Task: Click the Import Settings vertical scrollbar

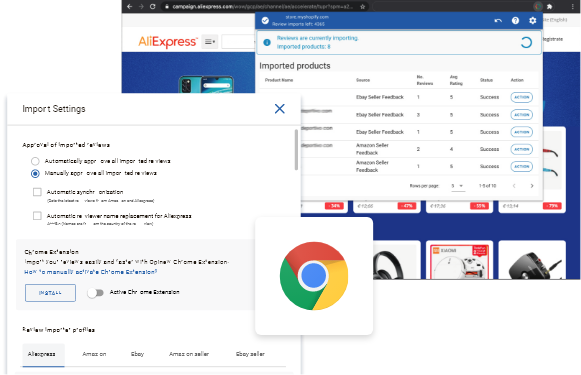Action: [296, 150]
